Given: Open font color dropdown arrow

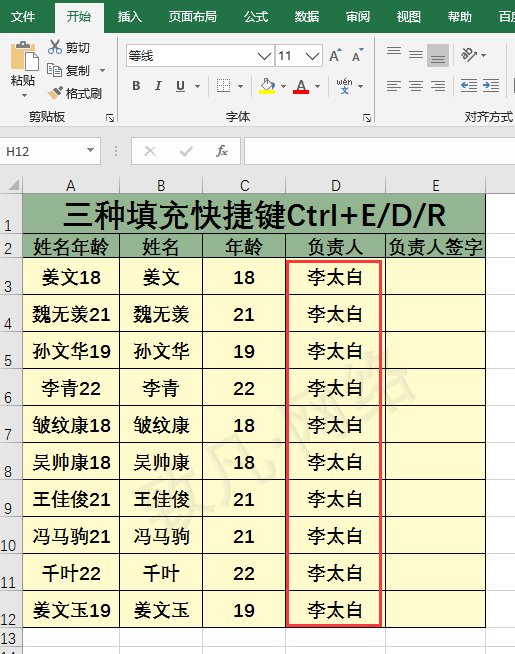Looking at the screenshot, I should point(317,86).
